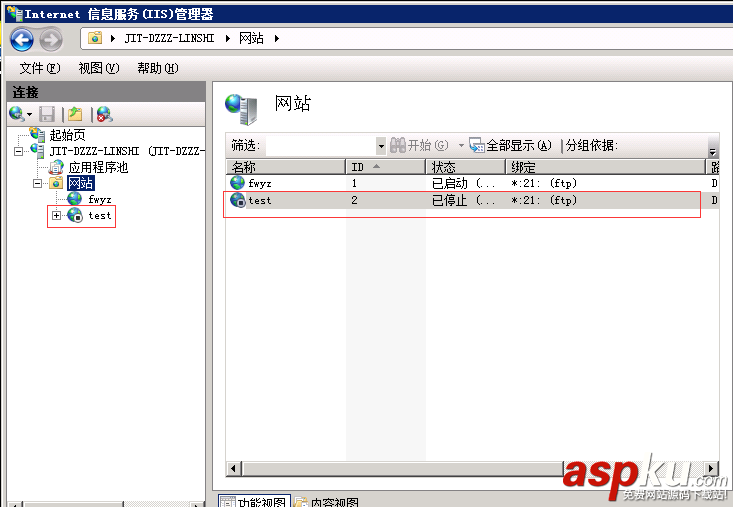Open toolbar overflow arrow near 分组依据
733x507 pixels.
(712, 151)
